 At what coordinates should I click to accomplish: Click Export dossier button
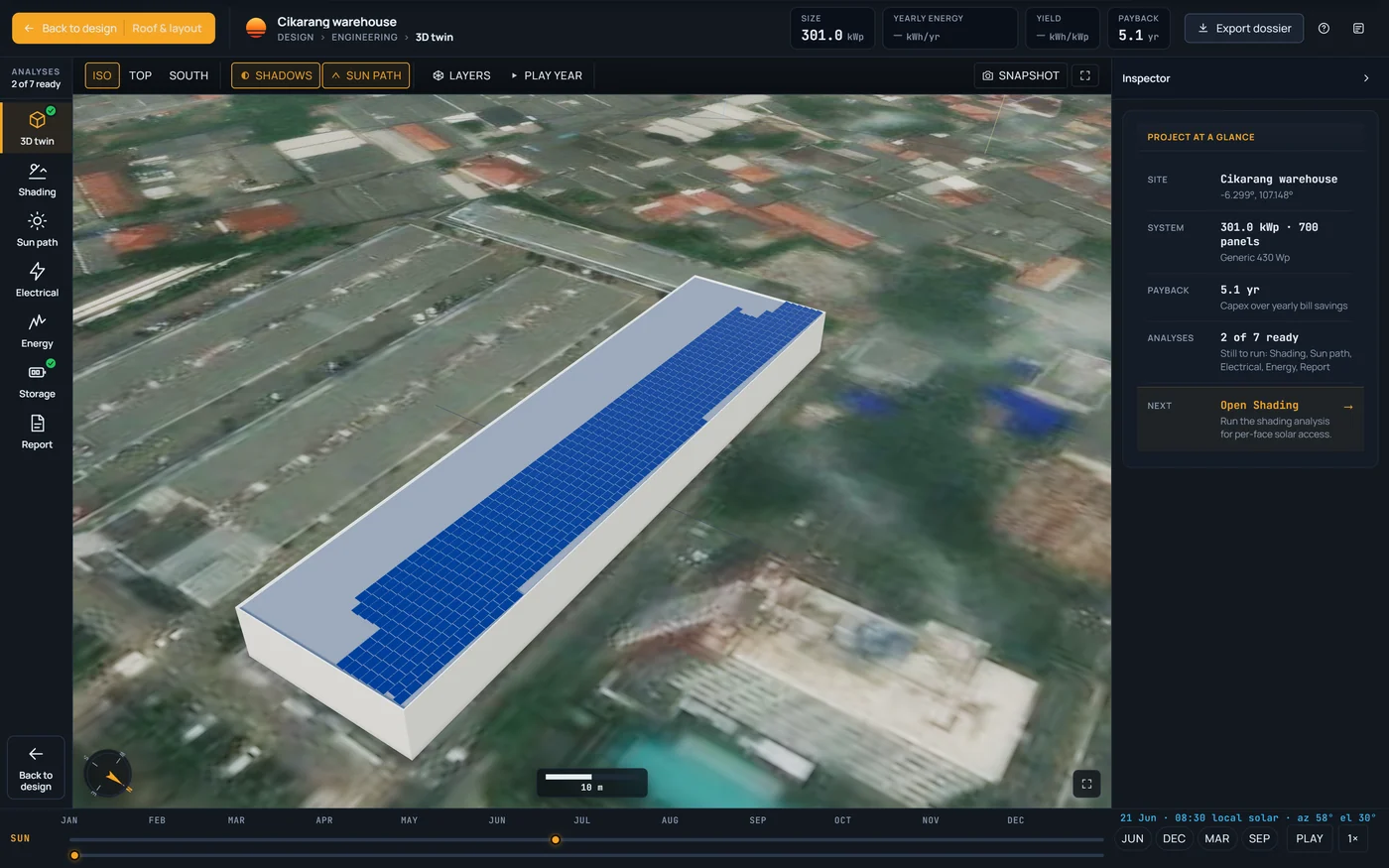(1244, 28)
